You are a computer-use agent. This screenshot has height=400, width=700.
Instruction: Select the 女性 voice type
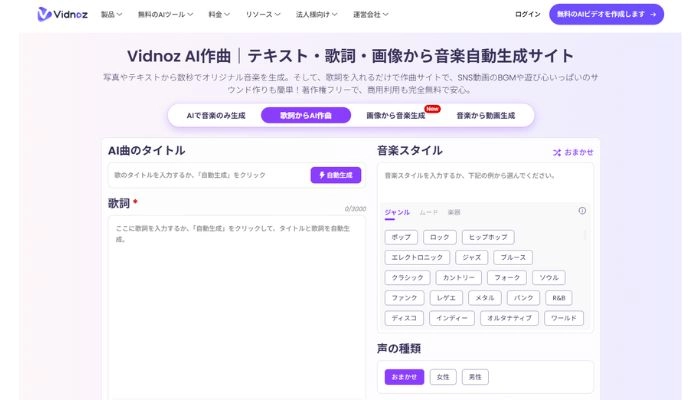pyautogui.click(x=442, y=377)
